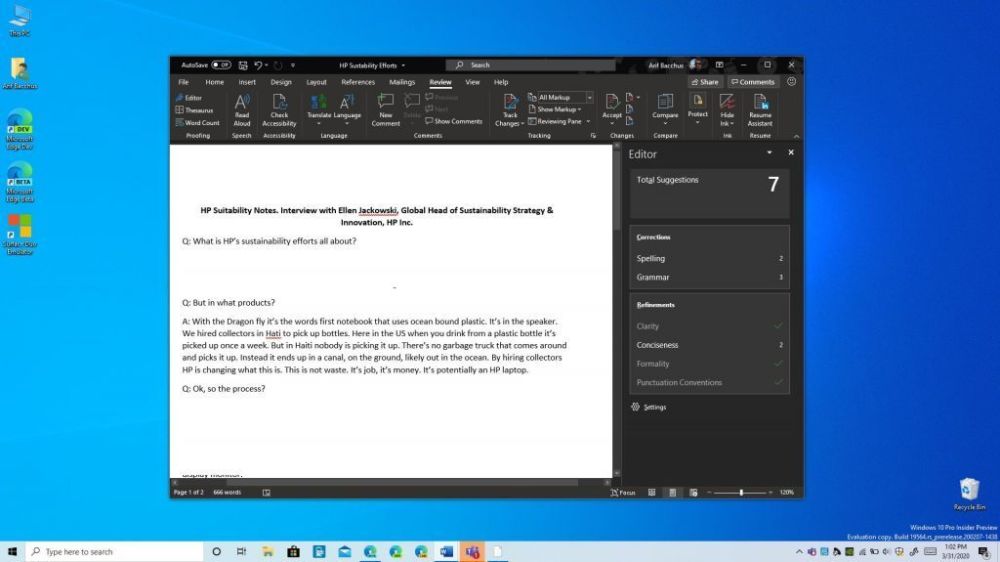Close the Editor pane
The width and height of the screenshot is (1000, 562).
click(x=791, y=152)
